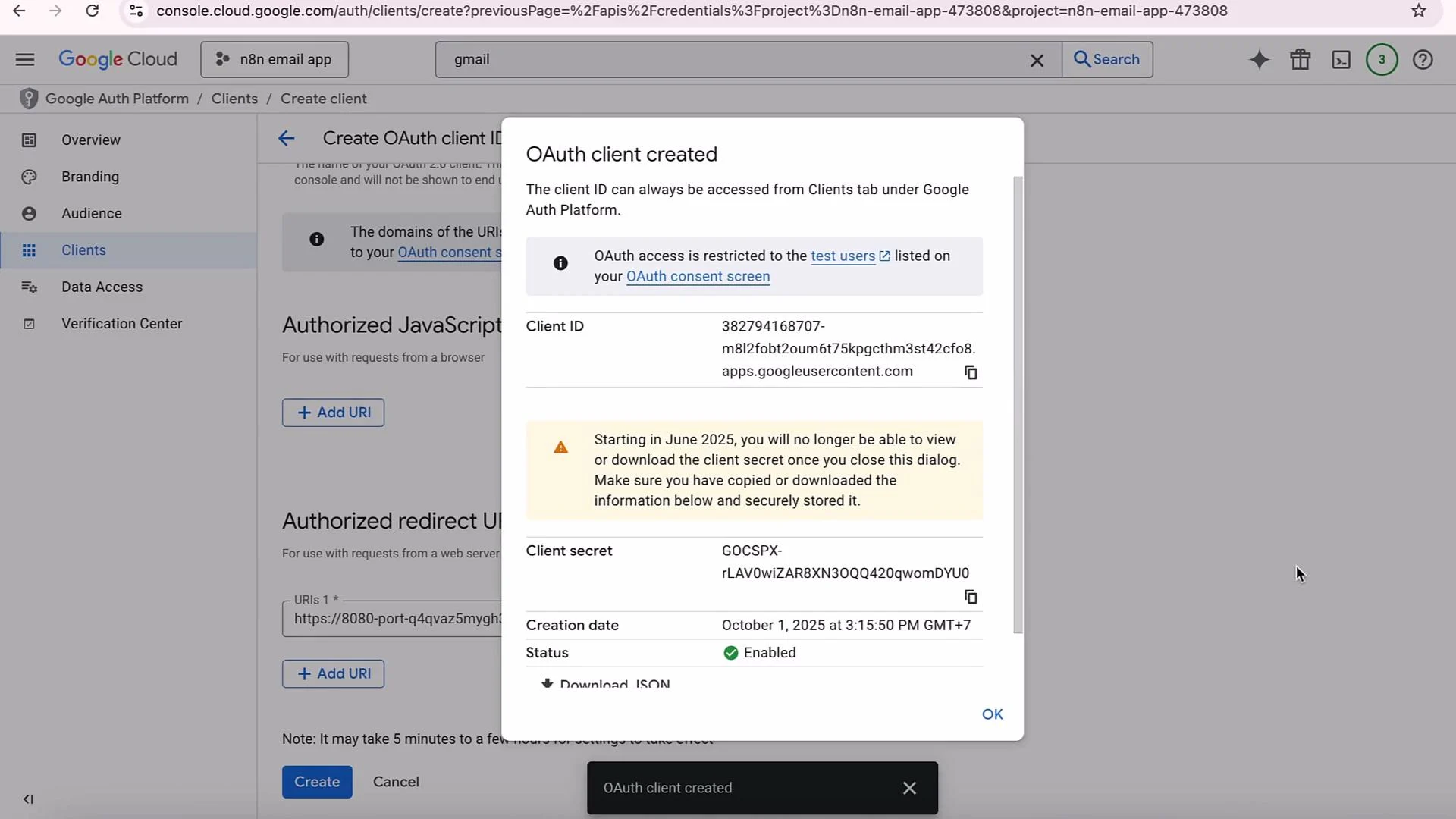
Task: Click the OAuth consent screen link behind dialog
Action: point(449,253)
